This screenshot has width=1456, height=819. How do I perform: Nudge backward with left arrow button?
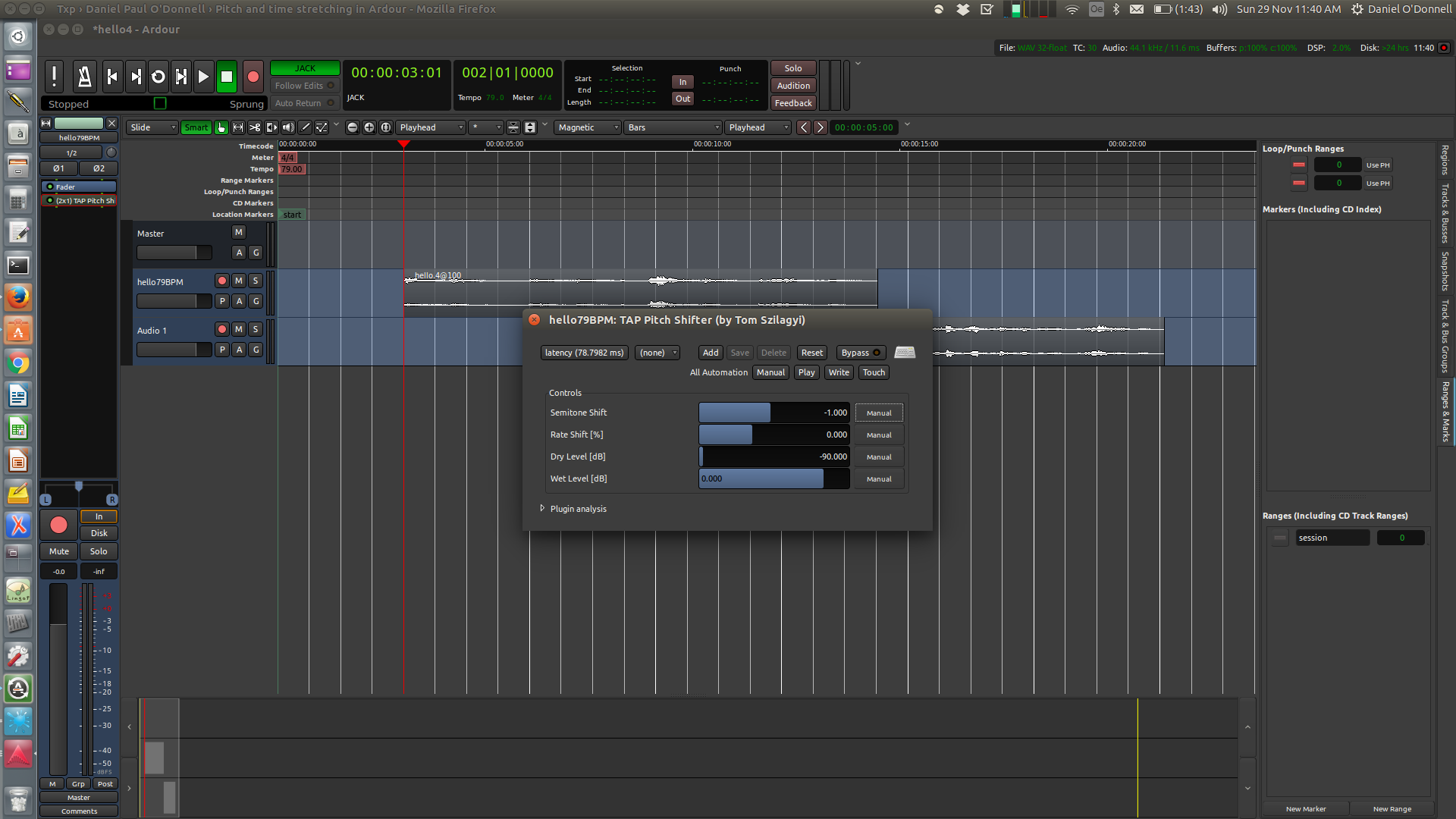[804, 127]
